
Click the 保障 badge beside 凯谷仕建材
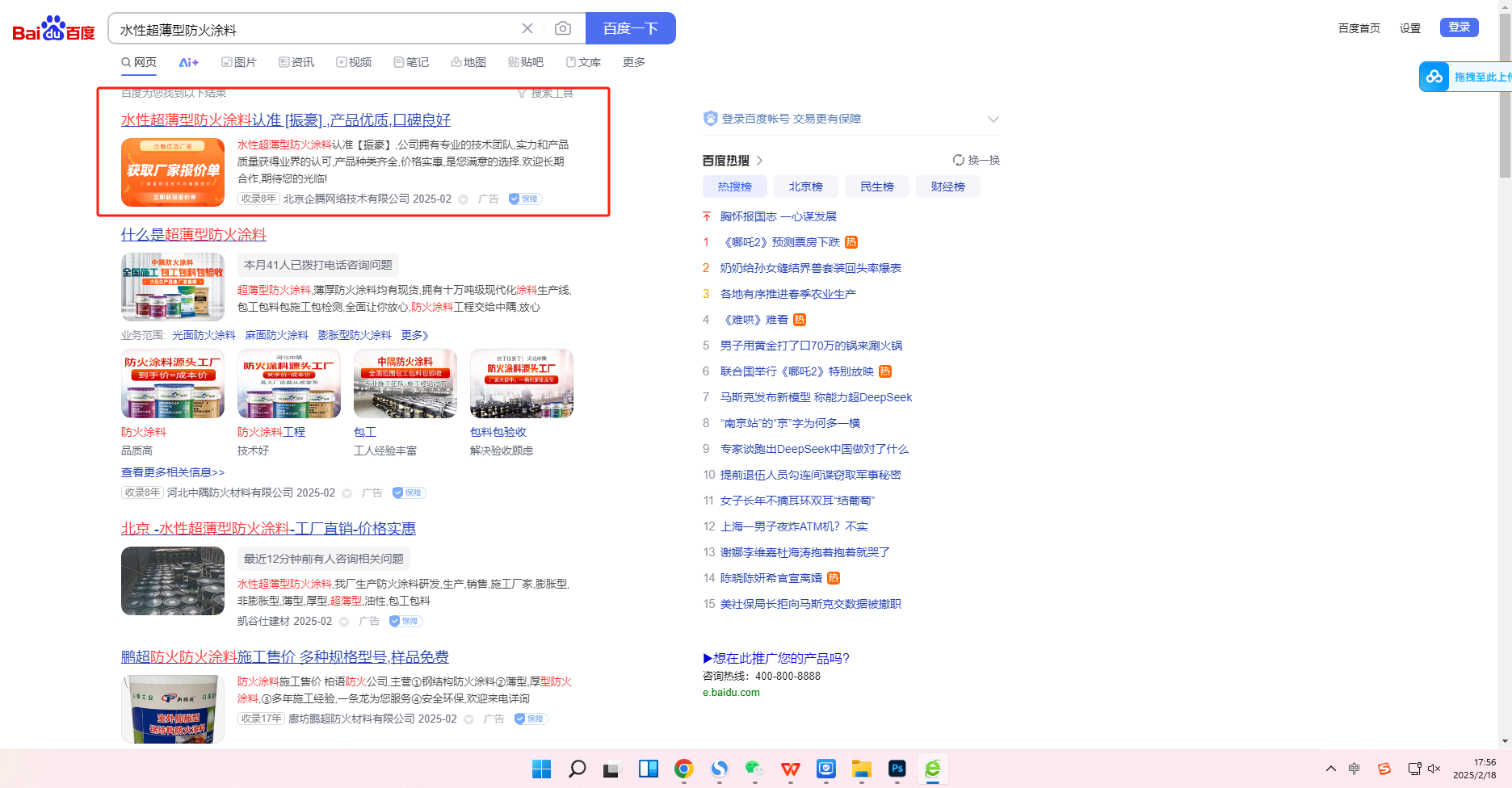click(x=405, y=621)
